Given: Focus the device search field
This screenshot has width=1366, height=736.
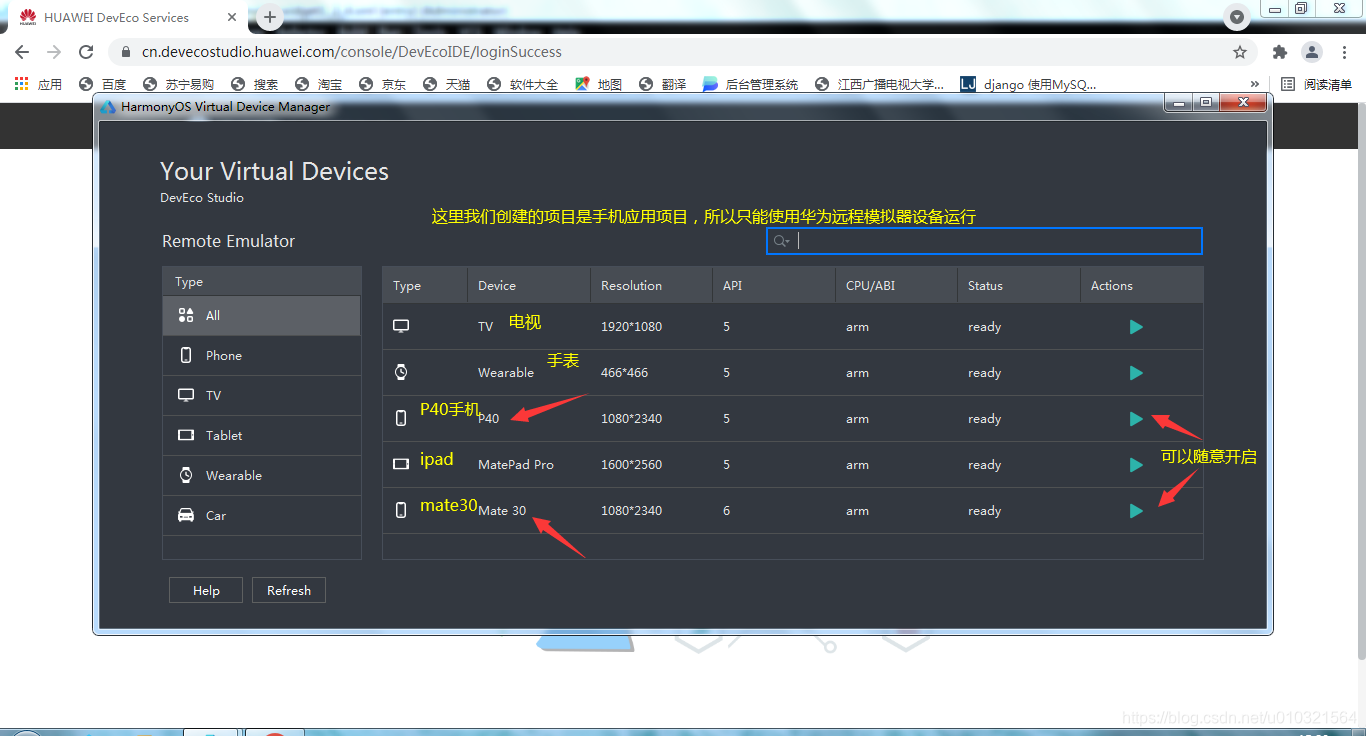Looking at the screenshot, I should (984, 241).
